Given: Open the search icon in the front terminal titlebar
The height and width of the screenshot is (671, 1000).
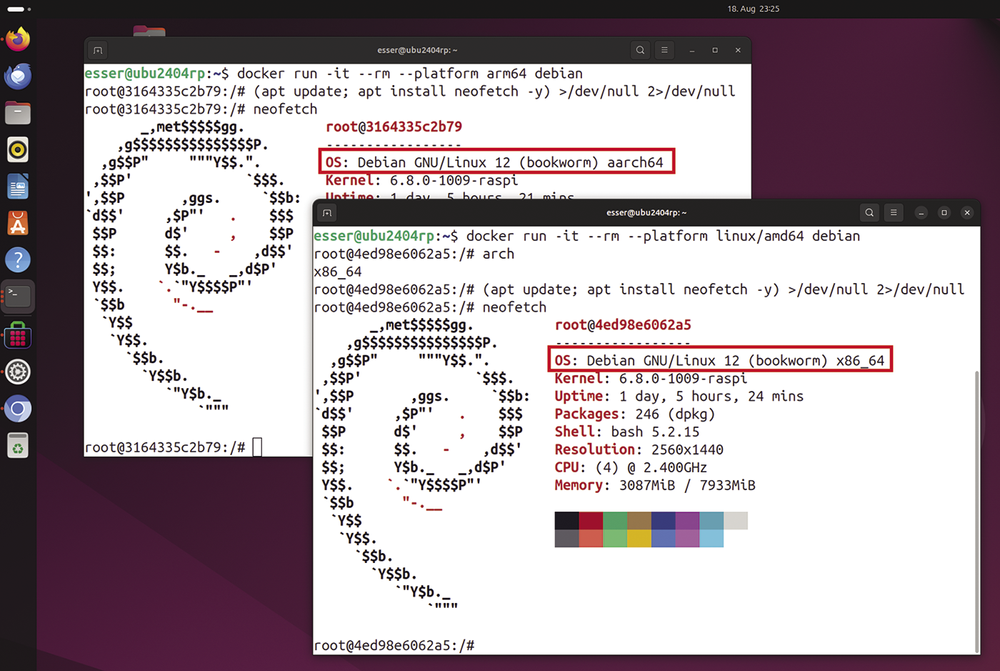Looking at the screenshot, I should click(x=869, y=212).
